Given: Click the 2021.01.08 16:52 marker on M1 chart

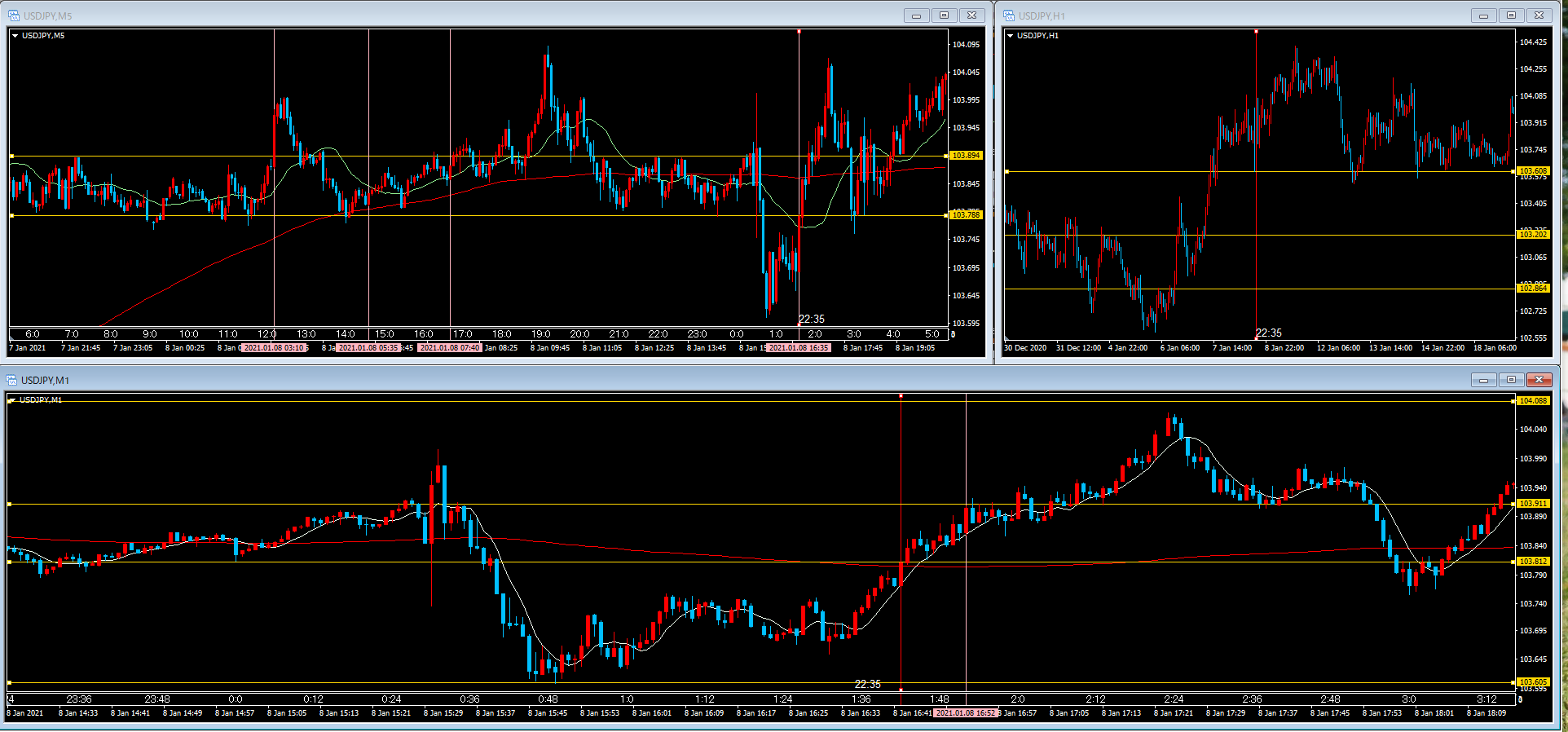Looking at the screenshot, I should (x=965, y=713).
